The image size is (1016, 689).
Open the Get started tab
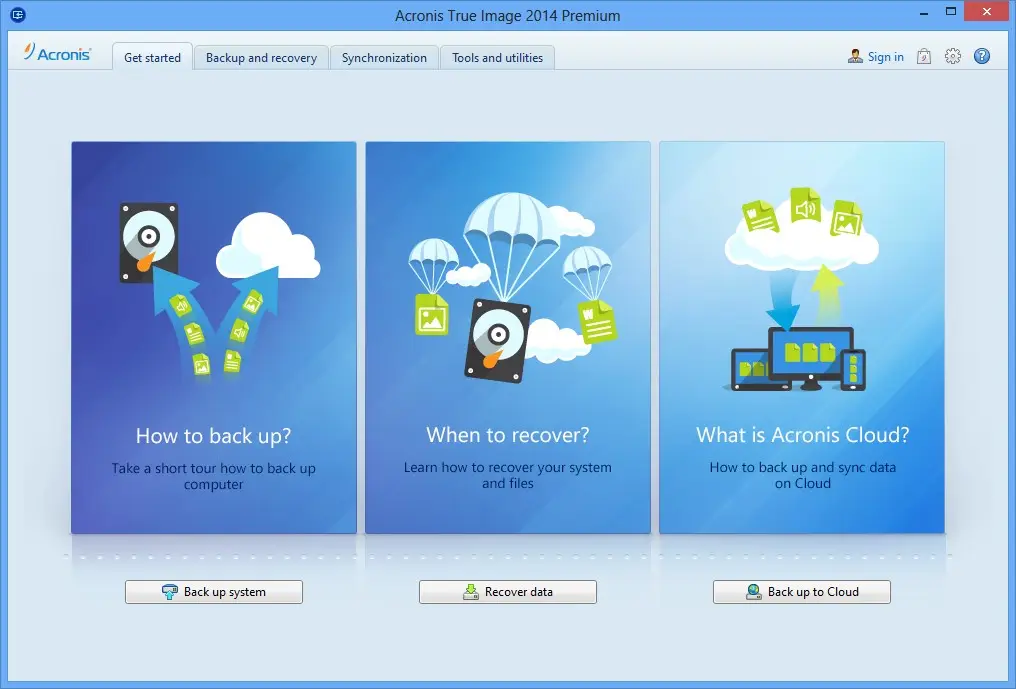(152, 57)
